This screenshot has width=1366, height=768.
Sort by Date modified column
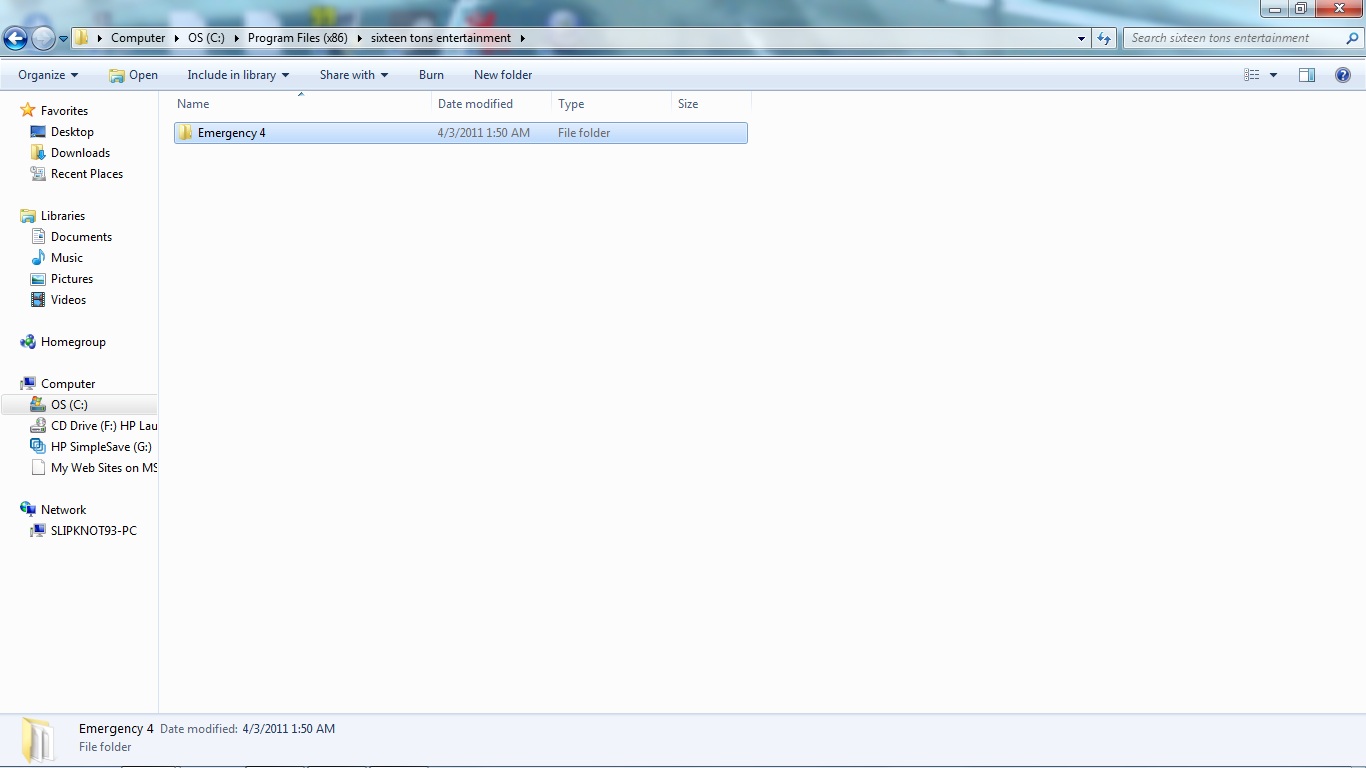(x=491, y=104)
